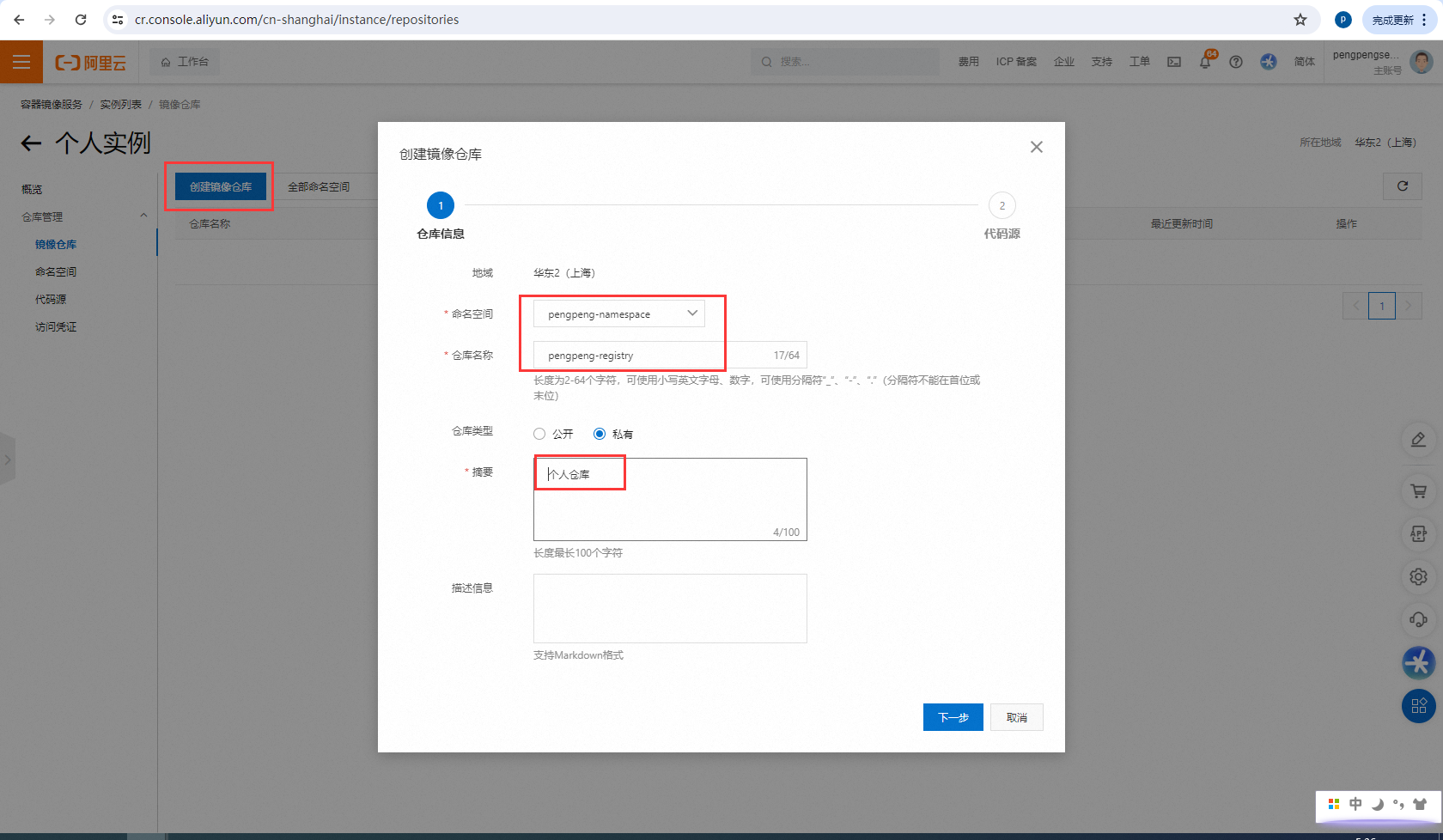Open 命名空间 in the sidebar
The image size is (1443, 840).
[56, 271]
